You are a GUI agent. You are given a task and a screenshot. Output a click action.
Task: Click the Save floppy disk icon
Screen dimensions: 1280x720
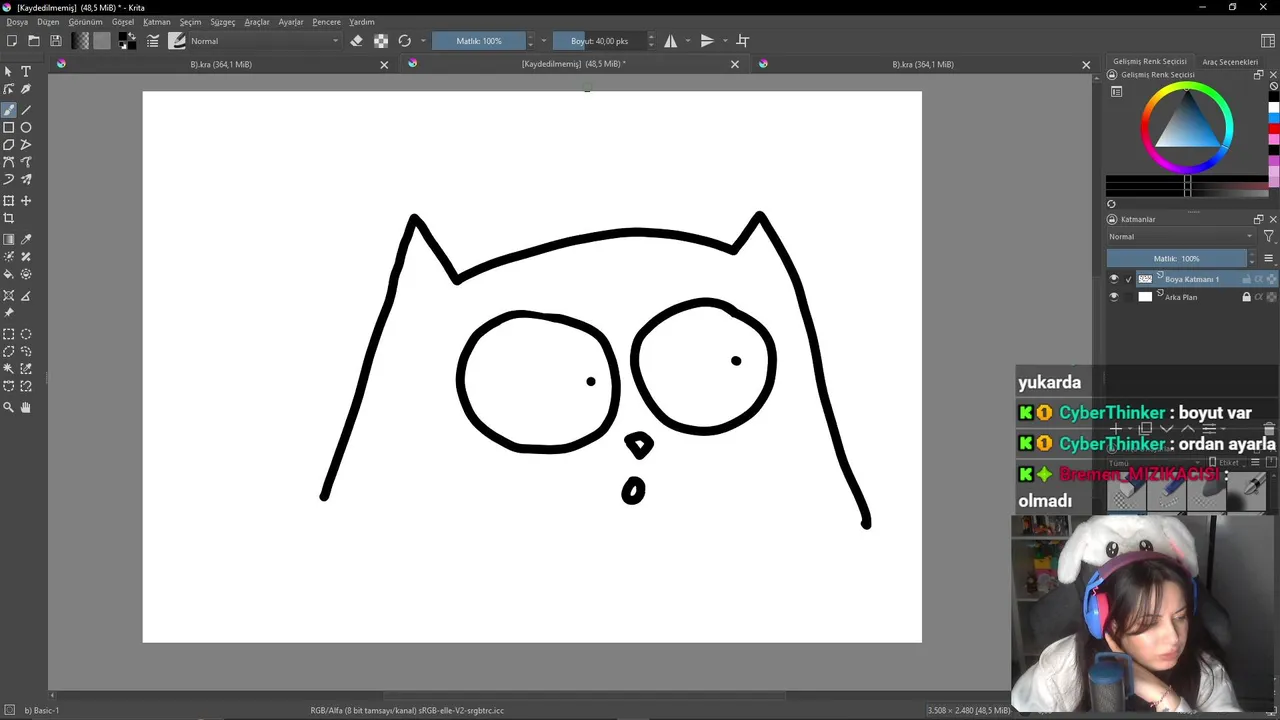coord(56,41)
